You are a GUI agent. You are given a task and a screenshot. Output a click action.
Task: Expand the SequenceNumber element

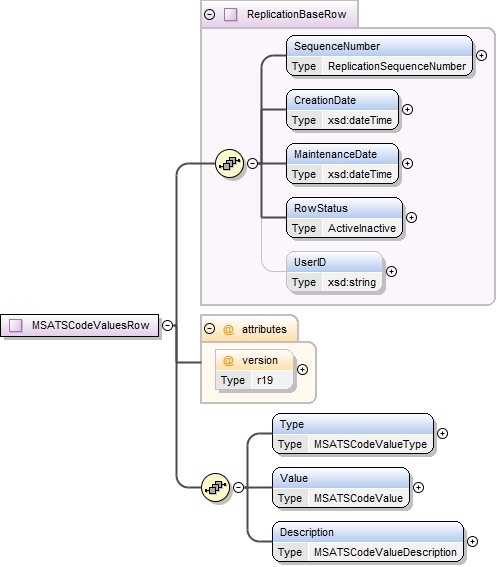coord(481,55)
